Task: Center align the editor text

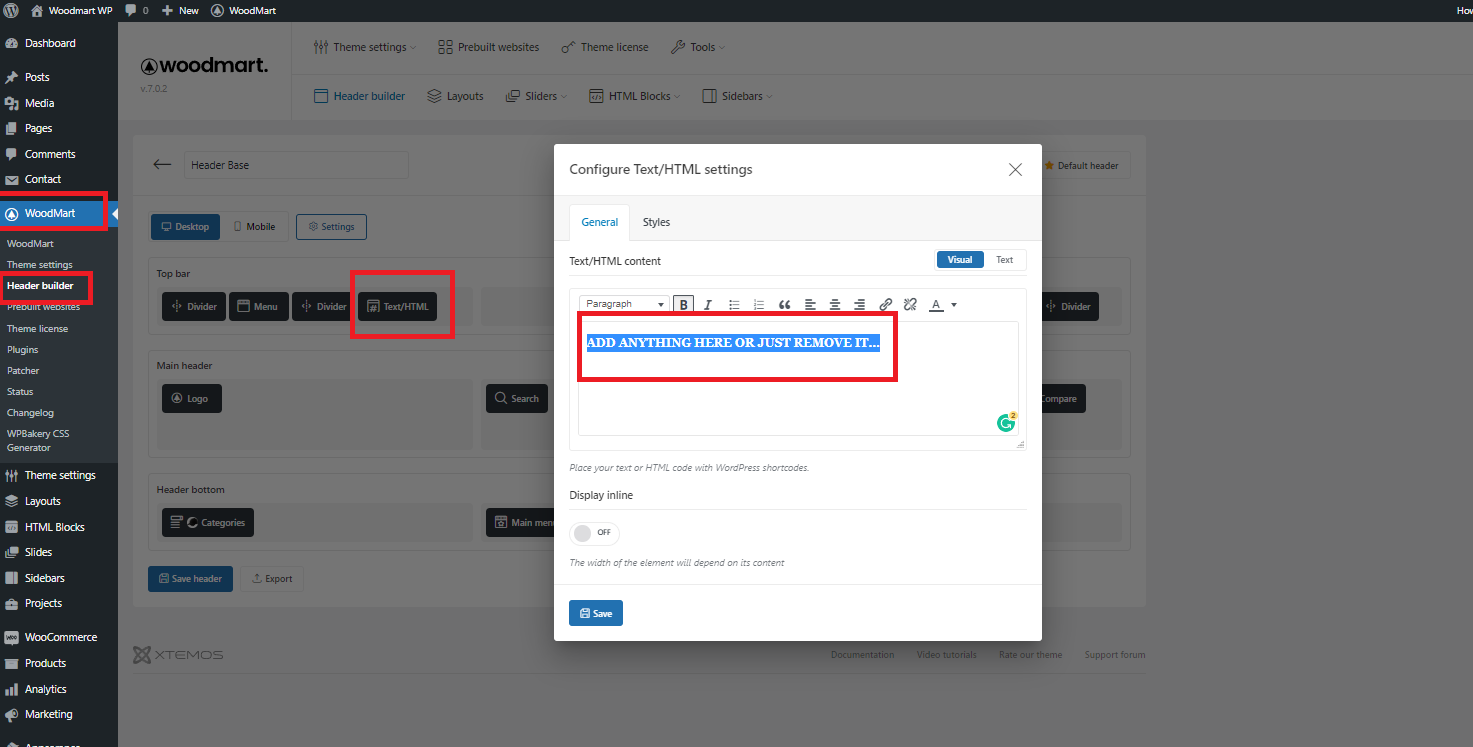Action: point(835,305)
